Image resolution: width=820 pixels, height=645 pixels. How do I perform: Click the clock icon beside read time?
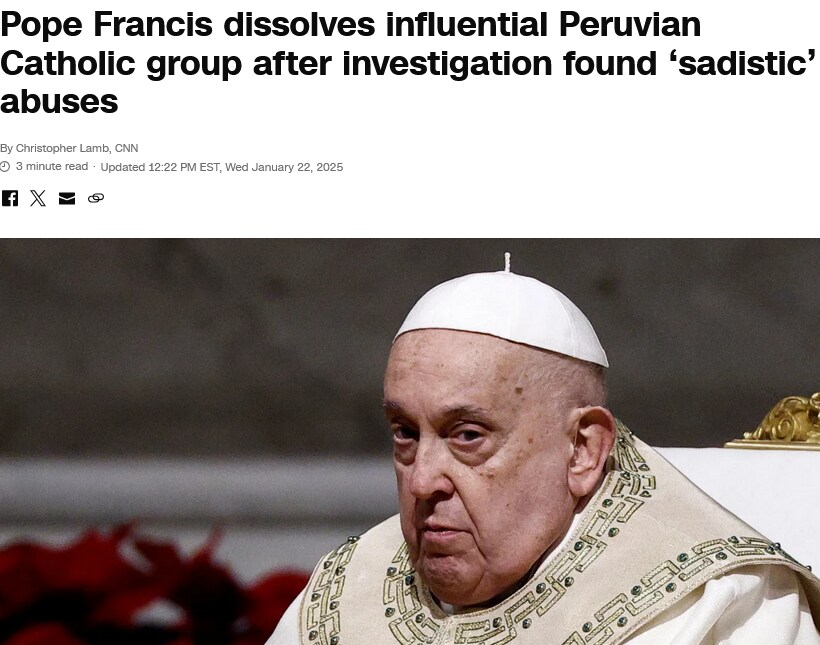click(5, 166)
